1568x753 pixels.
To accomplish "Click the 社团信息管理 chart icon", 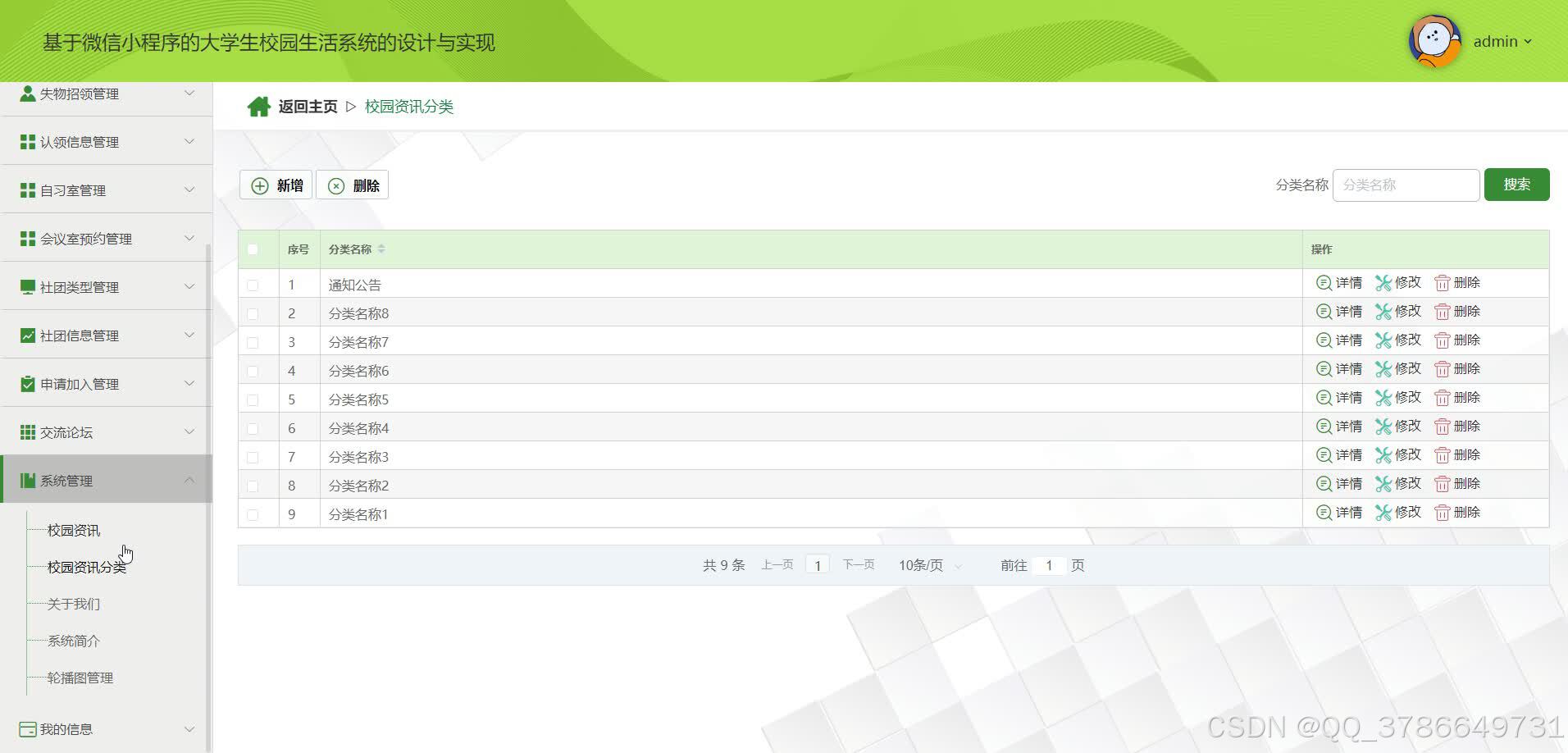I will 27,335.
